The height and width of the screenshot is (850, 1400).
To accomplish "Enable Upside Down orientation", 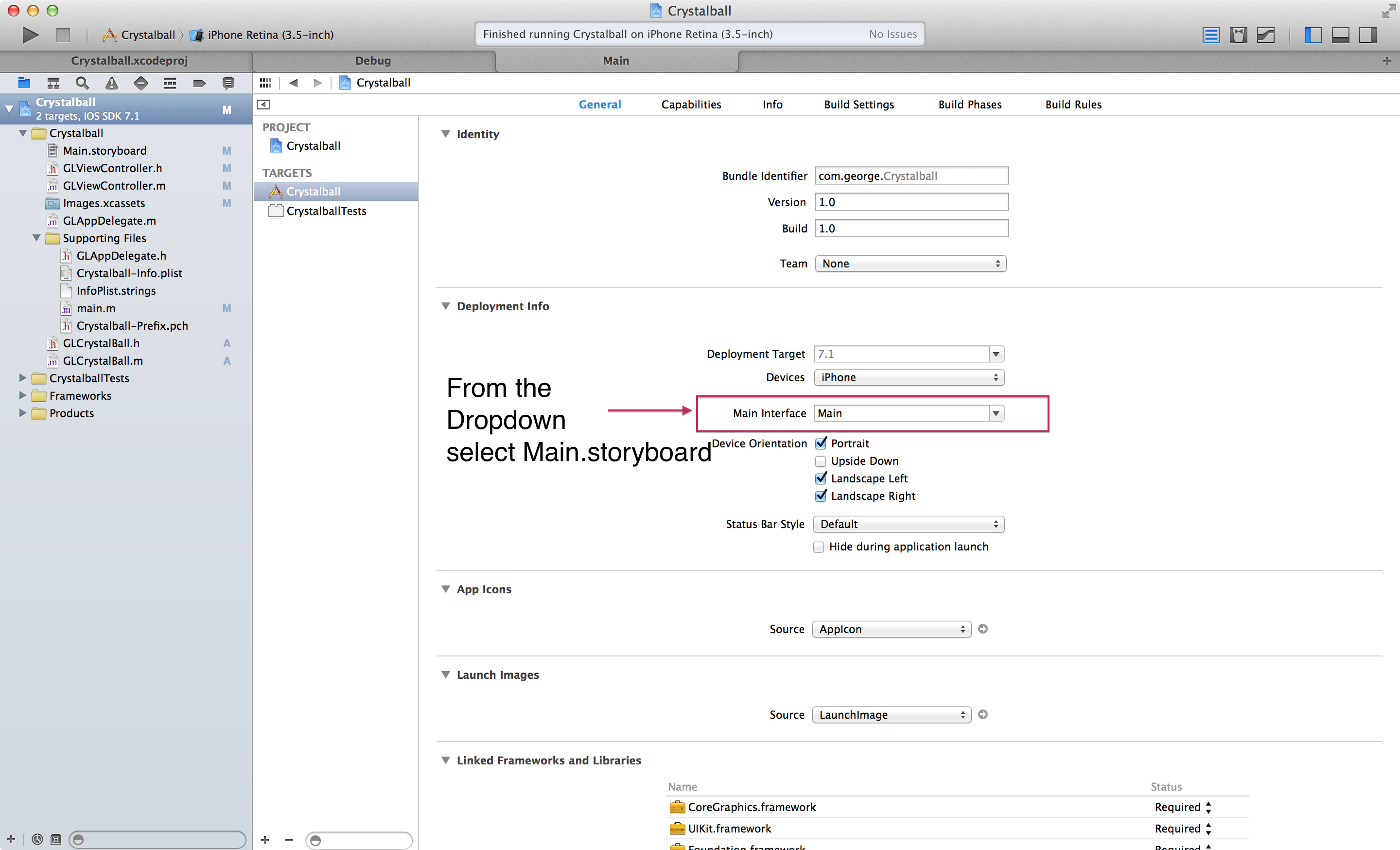I will click(821, 461).
